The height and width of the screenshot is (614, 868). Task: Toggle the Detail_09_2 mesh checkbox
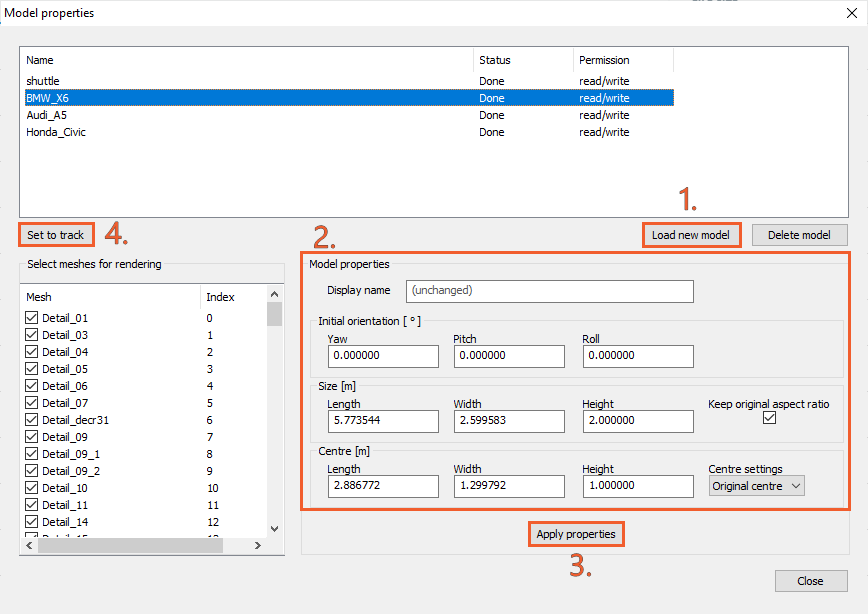click(x=32, y=471)
